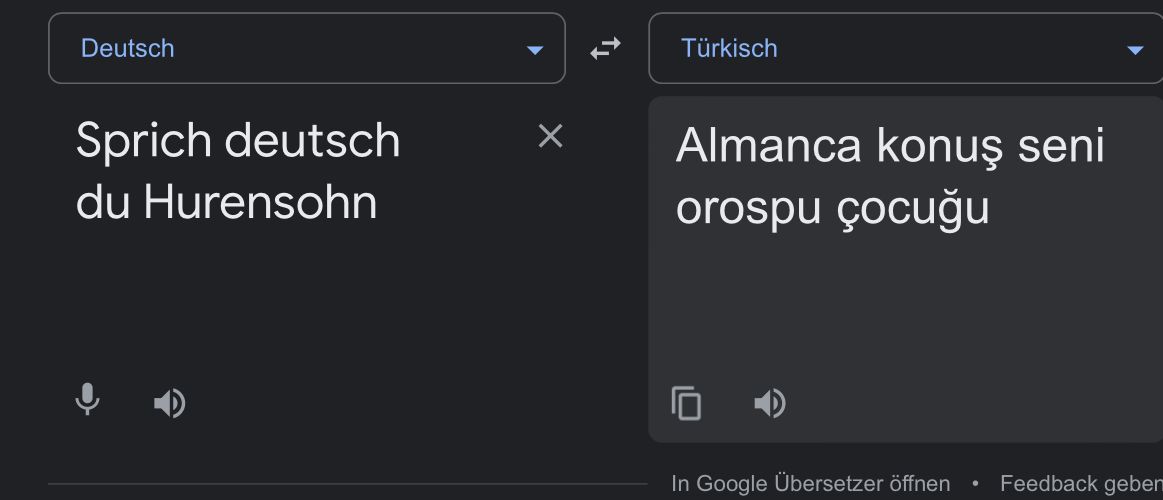Play audio of the Turkish translation
This screenshot has height=500, width=1163.
coord(769,403)
